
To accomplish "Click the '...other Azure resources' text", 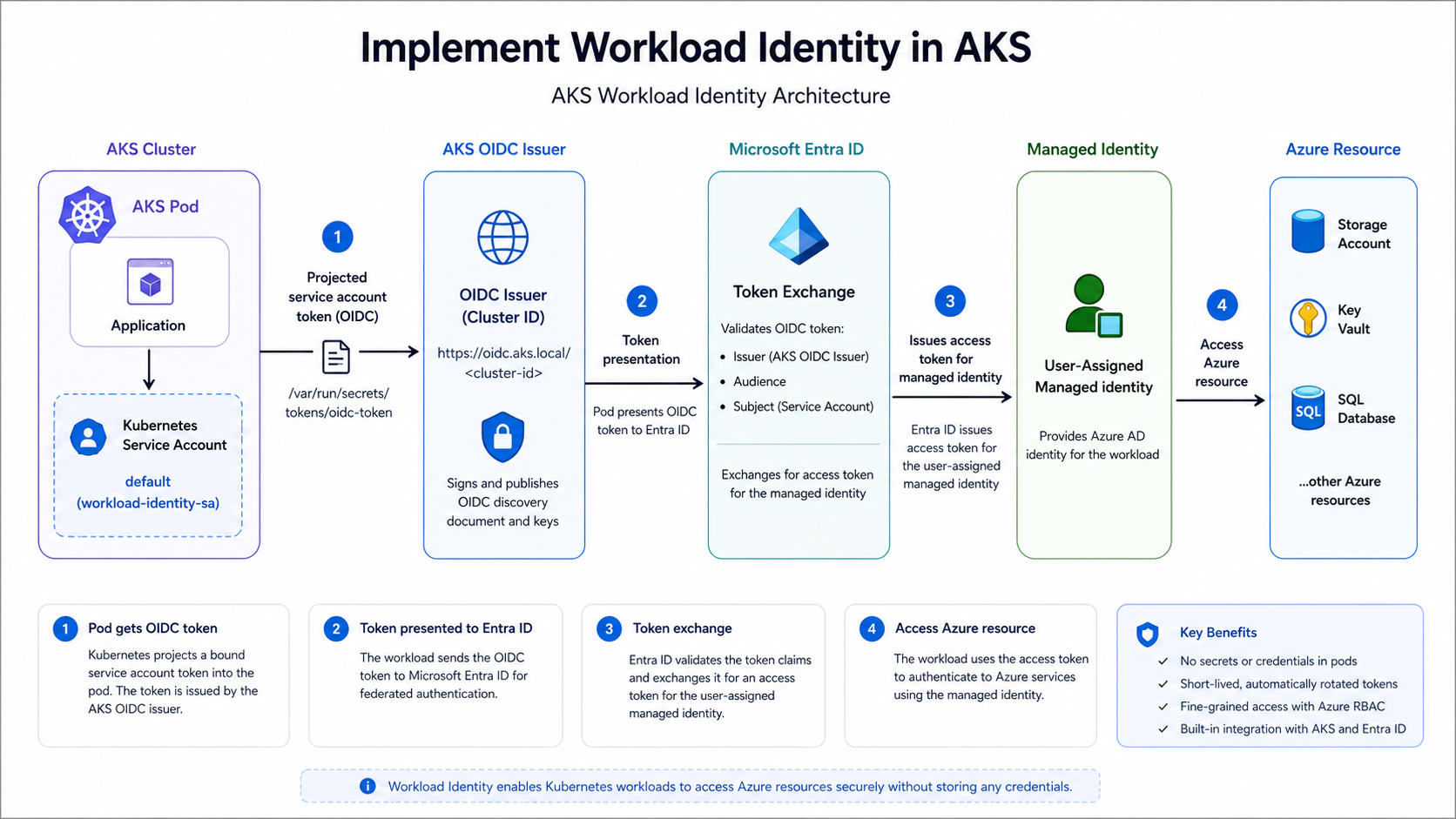I will click(x=1340, y=491).
